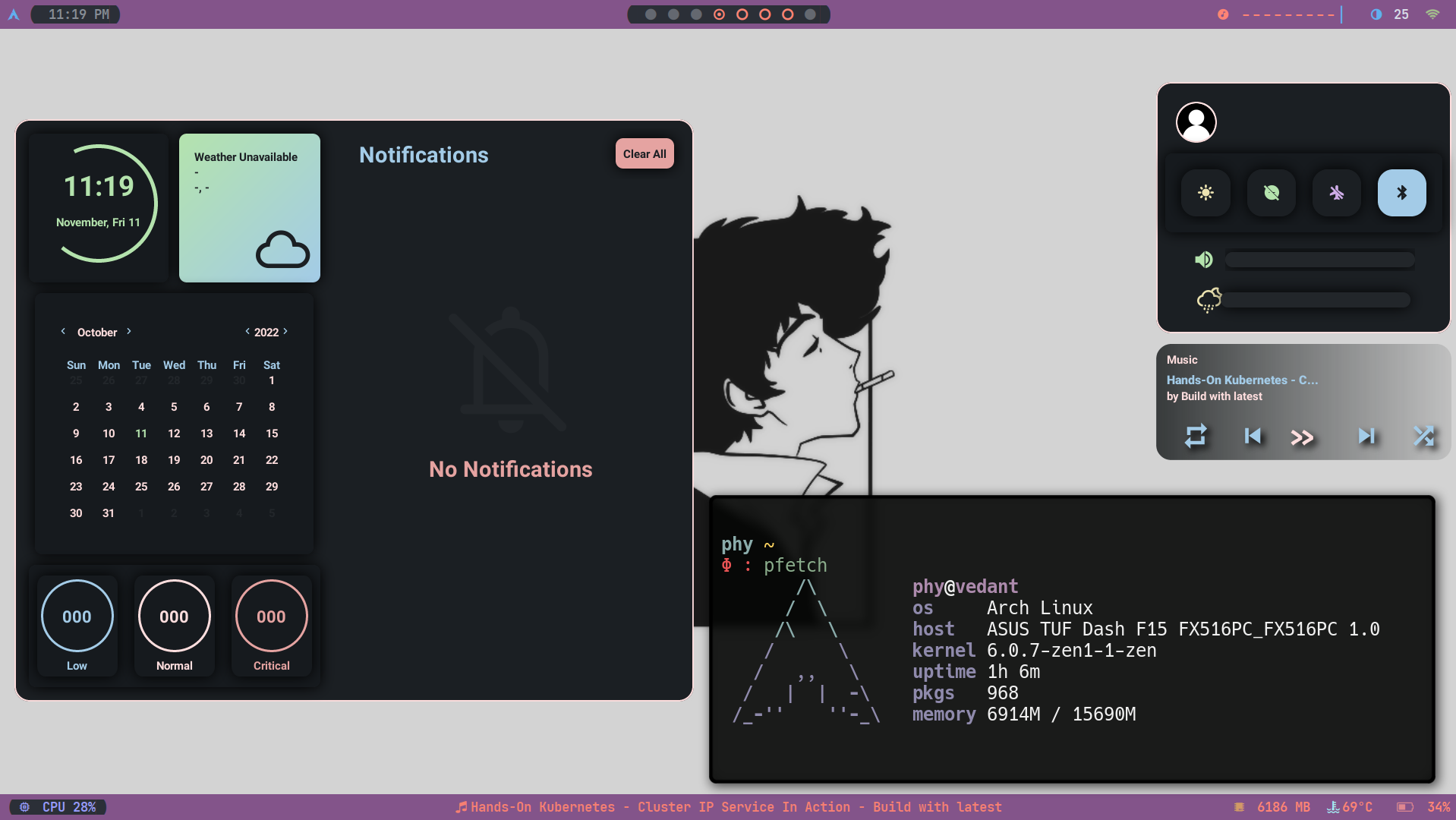This screenshot has width=1456, height=820.
Task: Click the brightness value 25 in top bar
Action: coord(1401,14)
